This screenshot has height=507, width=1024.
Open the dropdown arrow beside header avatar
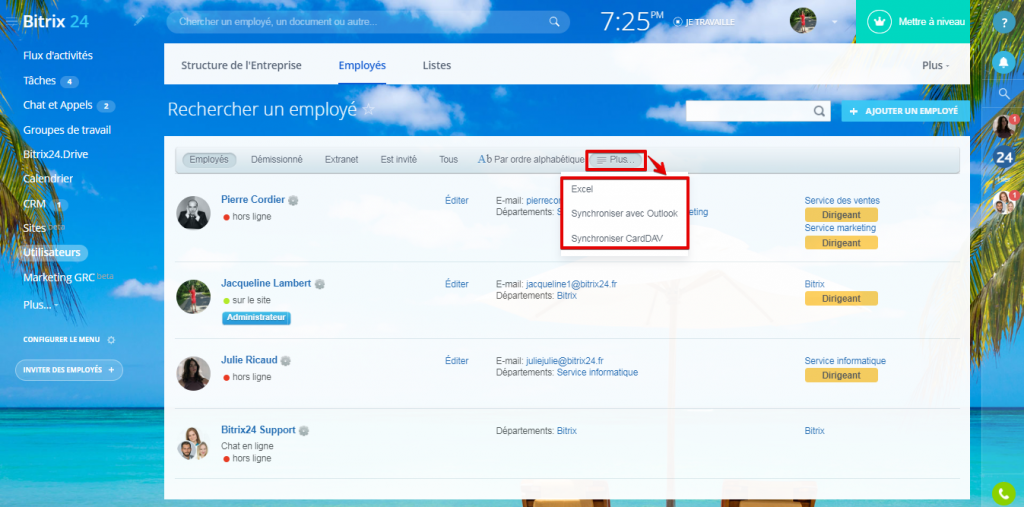tap(834, 22)
